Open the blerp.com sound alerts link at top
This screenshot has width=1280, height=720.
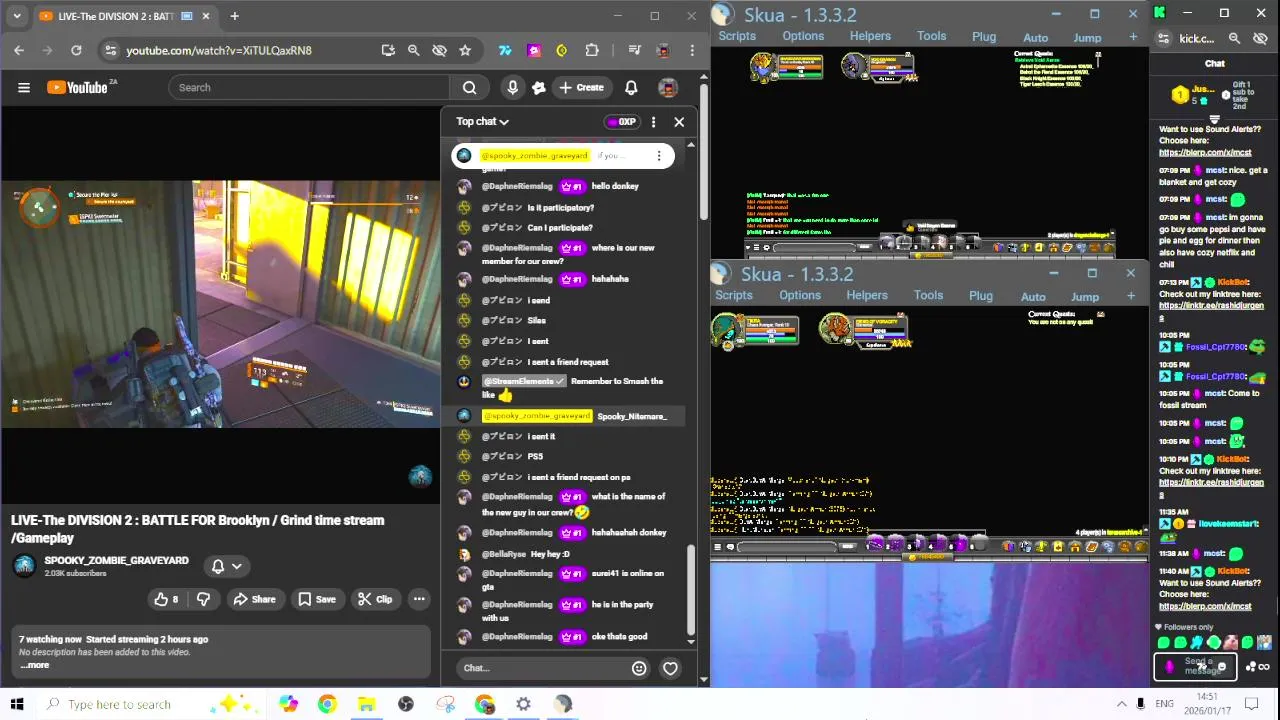coord(1205,152)
